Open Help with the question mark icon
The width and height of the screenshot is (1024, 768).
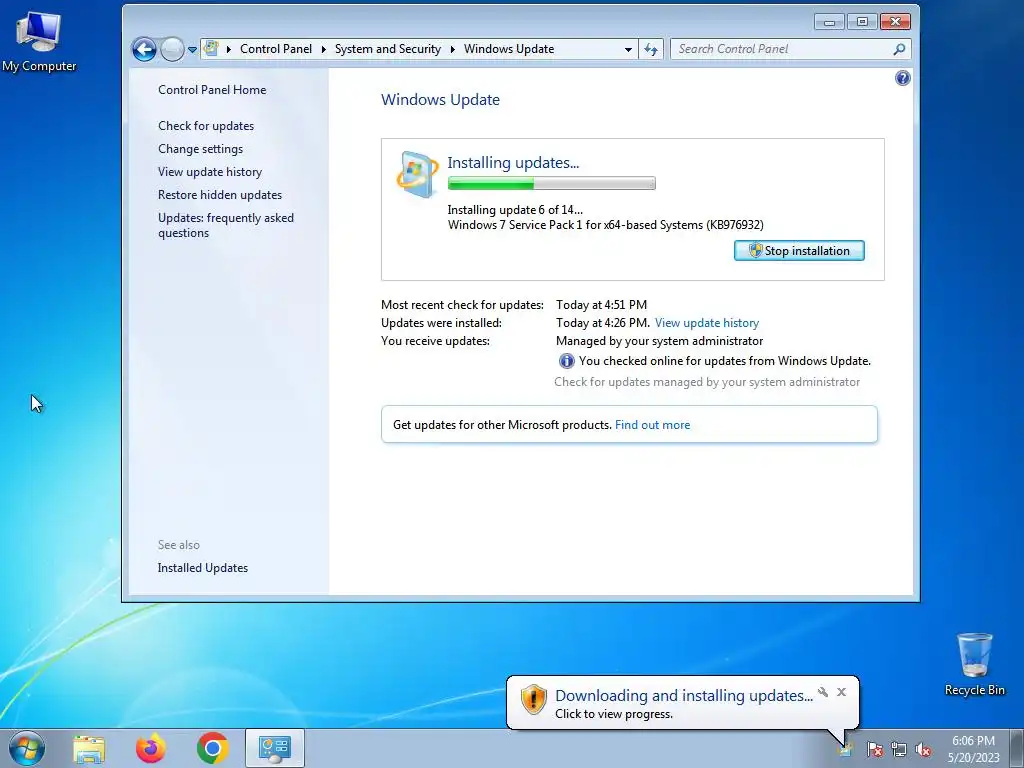[902, 78]
